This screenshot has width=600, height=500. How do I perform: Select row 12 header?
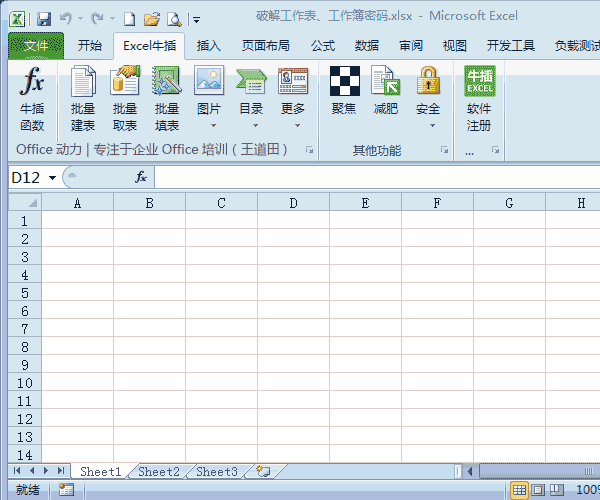pos(25,419)
